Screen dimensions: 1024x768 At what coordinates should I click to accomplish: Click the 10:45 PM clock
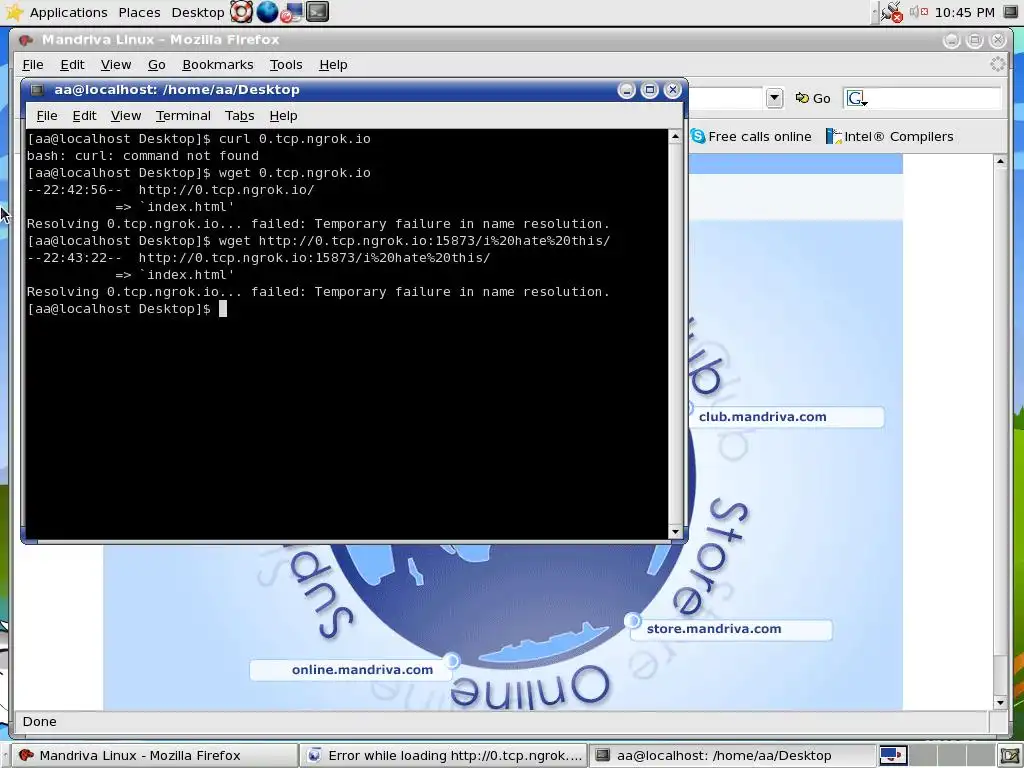click(965, 12)
